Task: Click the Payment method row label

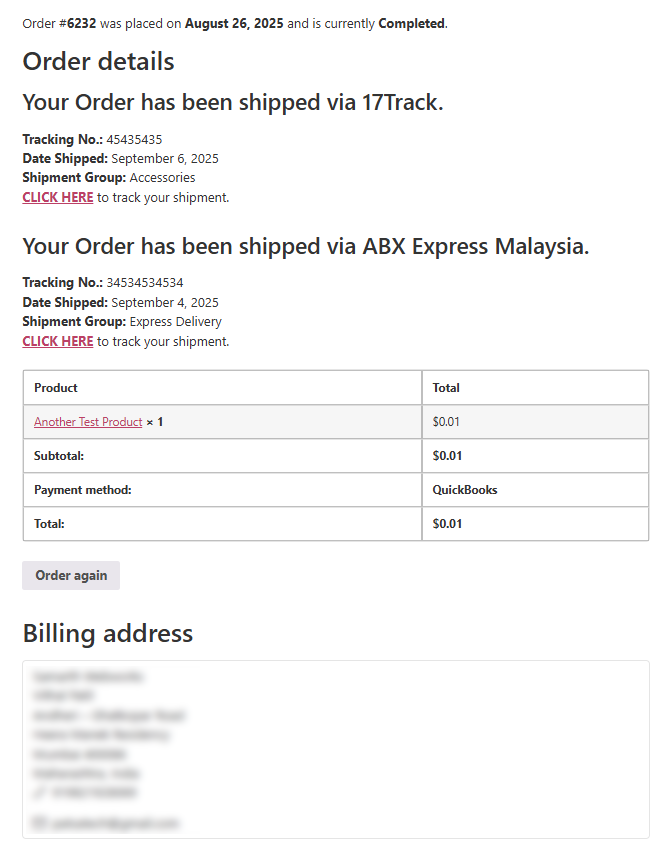Action: tap(83, 490)
